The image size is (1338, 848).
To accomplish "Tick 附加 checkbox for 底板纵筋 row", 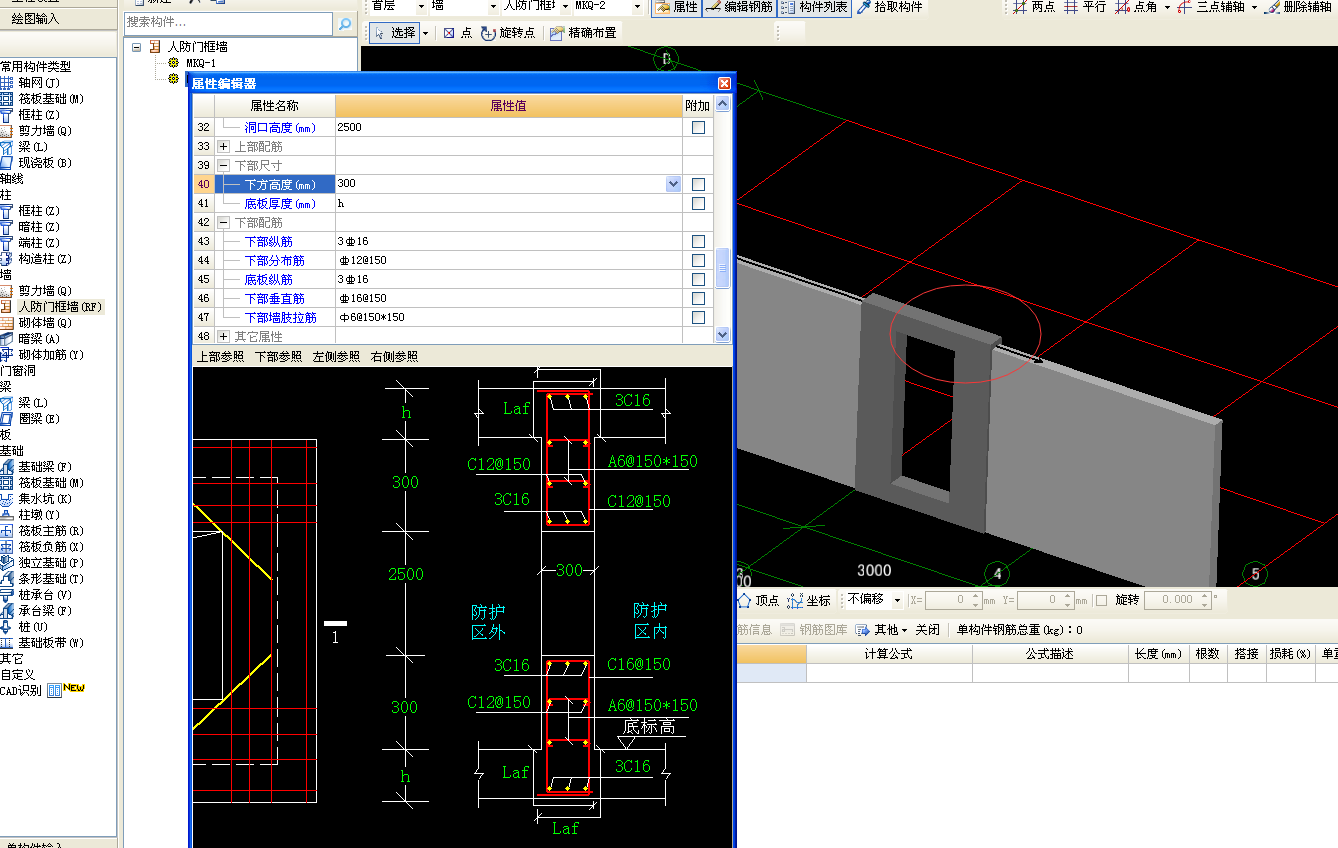I will pyautogui.click(x=698, y=279).
